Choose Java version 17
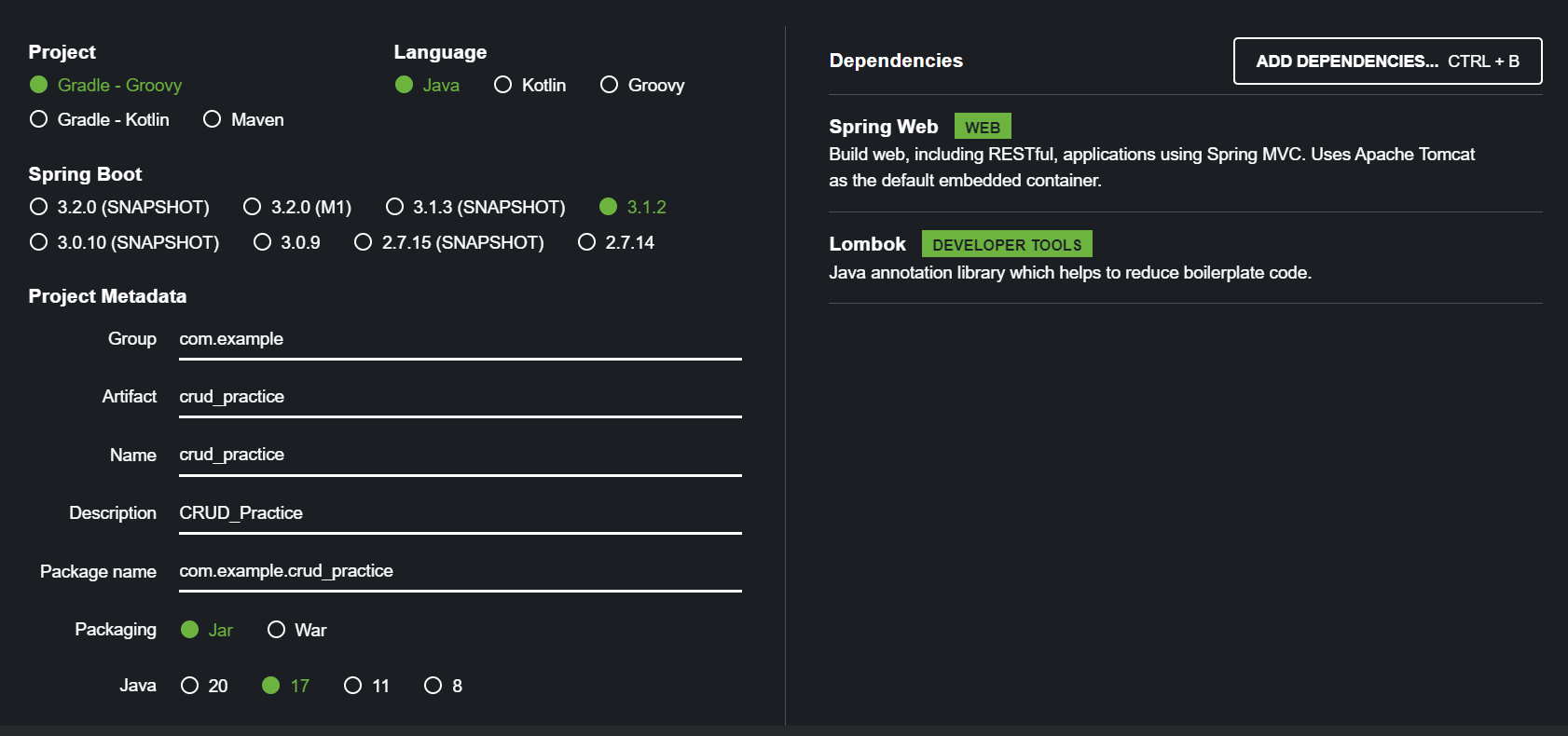Viewport: 1568px width, 736px height. [x=285, y=686]
